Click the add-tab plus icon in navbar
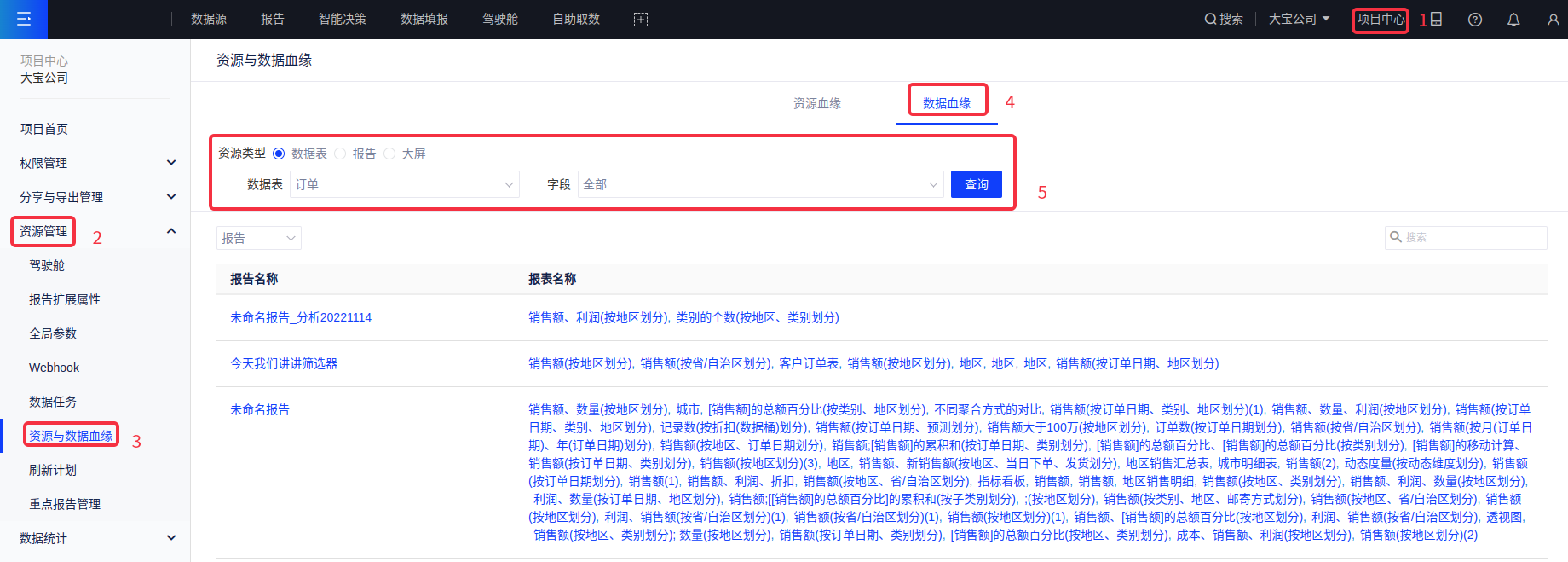 point(641,20)
